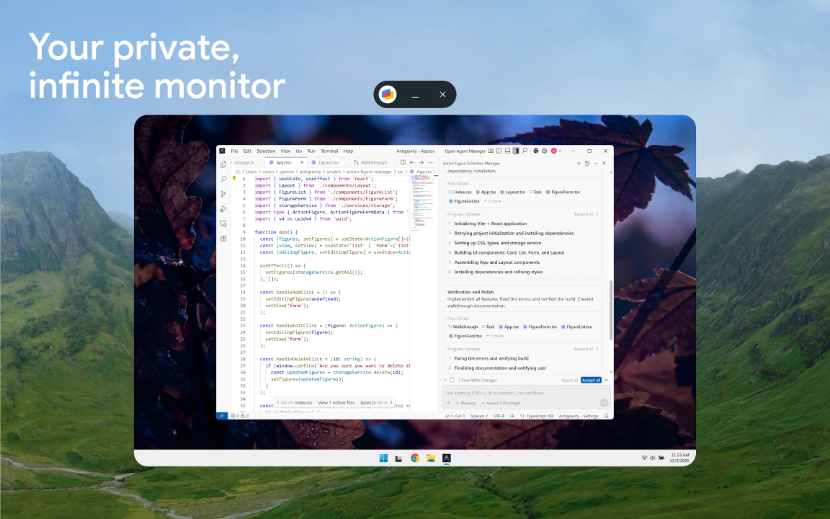Click 'Expand all' in Progress Updates

coord(585,214)
